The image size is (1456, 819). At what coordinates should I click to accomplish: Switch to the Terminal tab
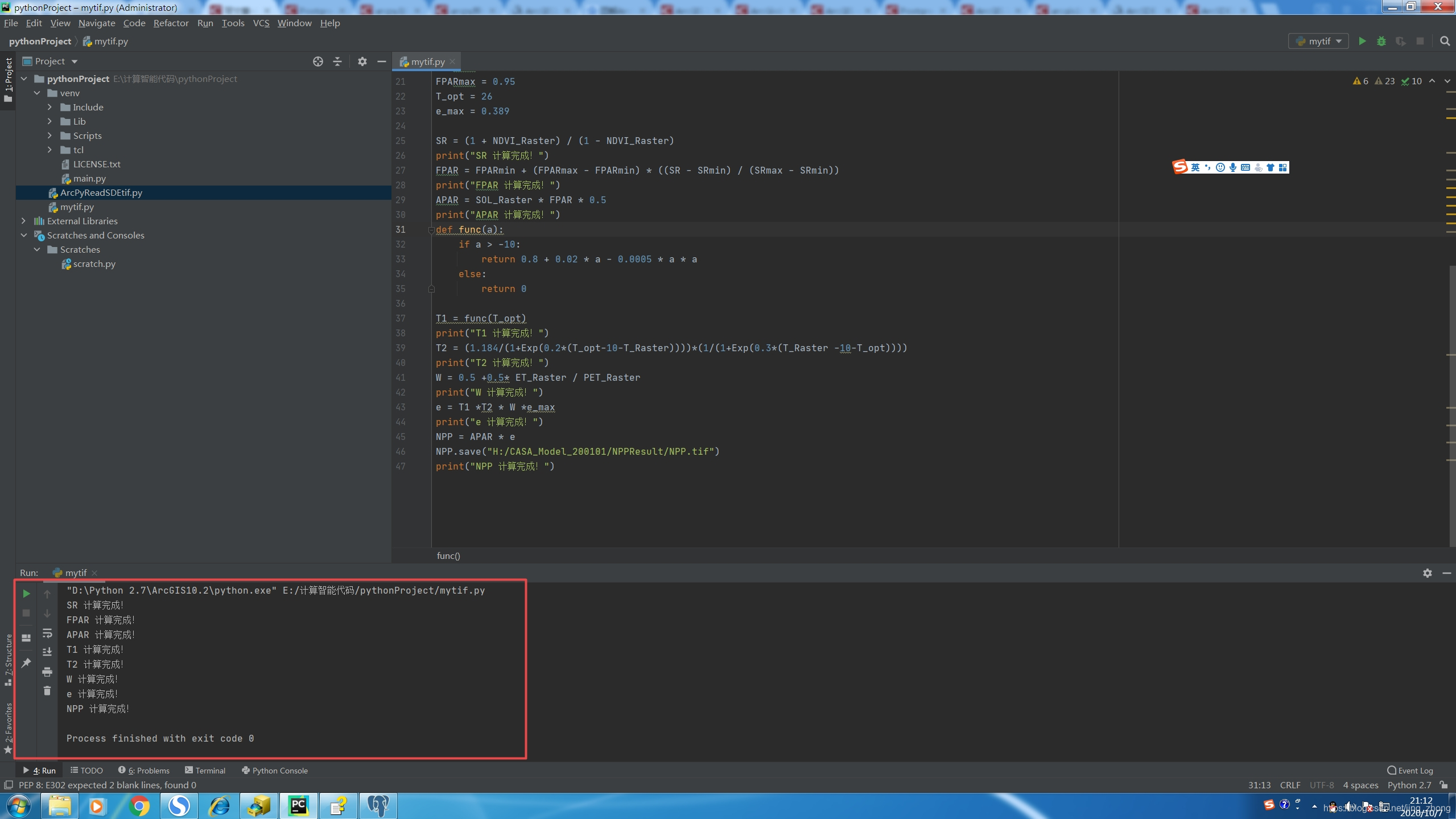pyautogui.click(x=205, y=771)
